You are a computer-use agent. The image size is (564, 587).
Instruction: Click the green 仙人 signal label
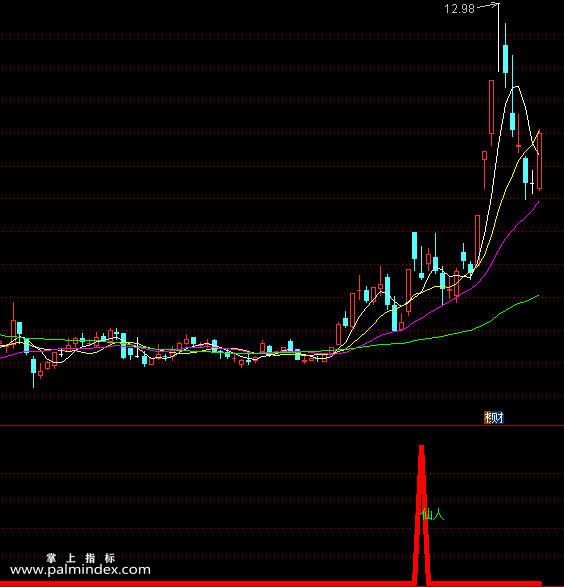(433, 515)
